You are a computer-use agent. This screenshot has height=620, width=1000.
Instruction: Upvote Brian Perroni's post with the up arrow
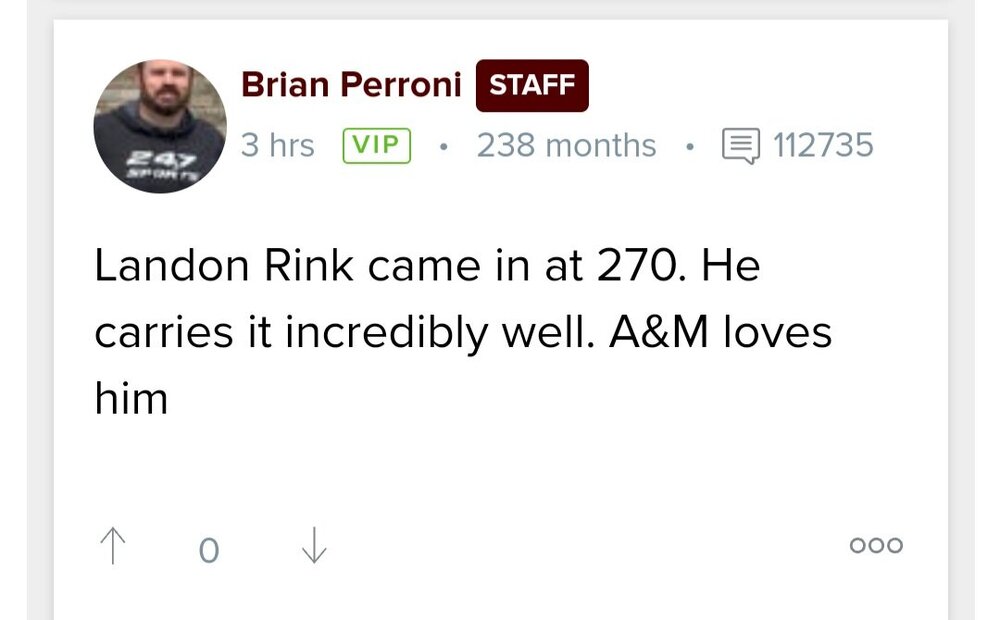[113, 547]
